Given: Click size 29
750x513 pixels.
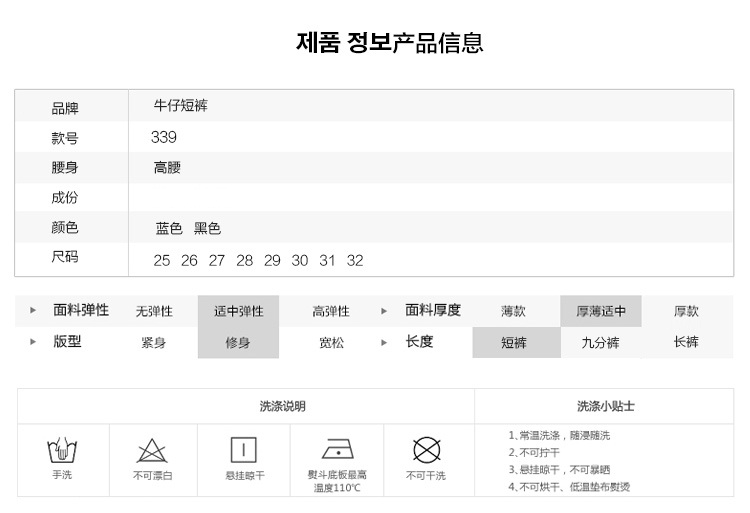Looking at the screenshot, I should click(x=272, y=261).
